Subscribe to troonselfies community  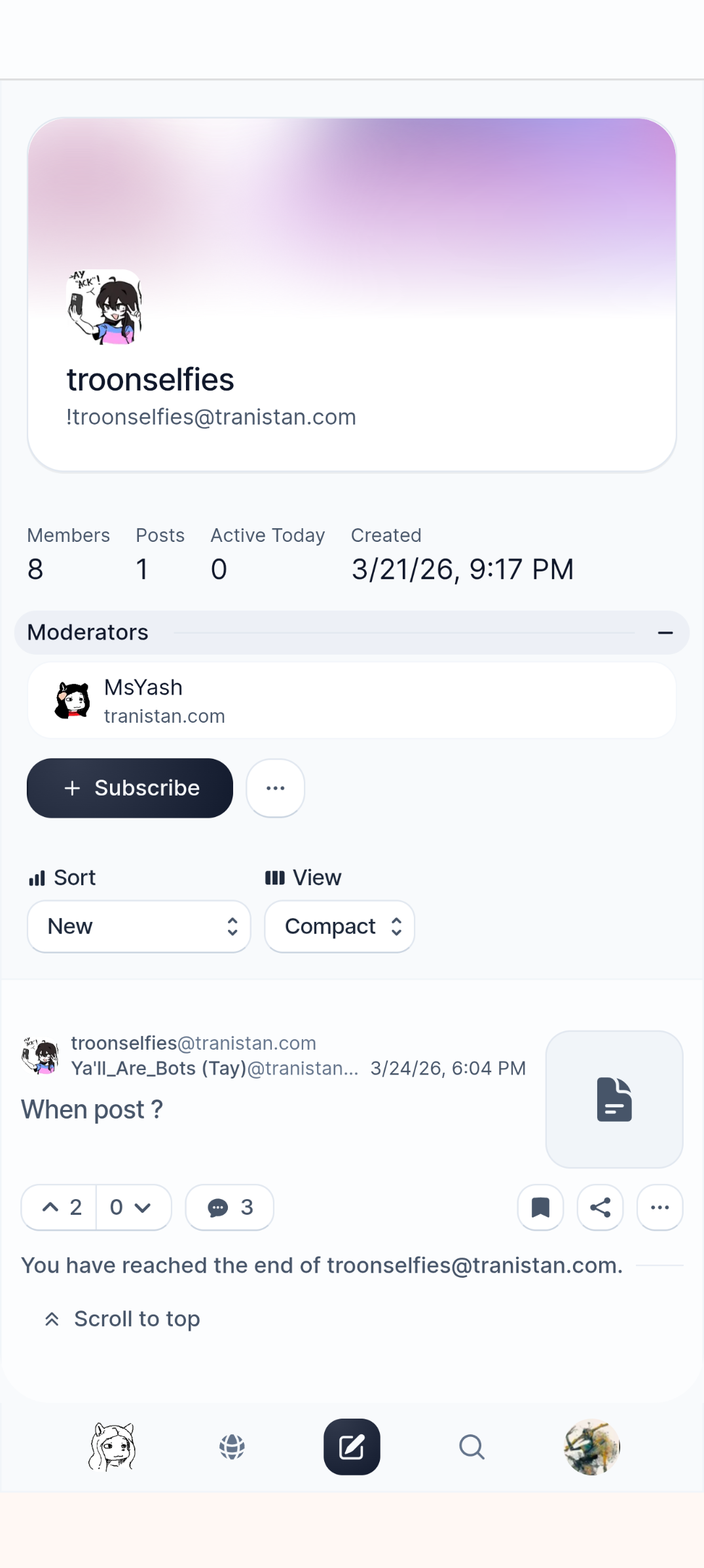pyautogui.click(x=130, y=788)
